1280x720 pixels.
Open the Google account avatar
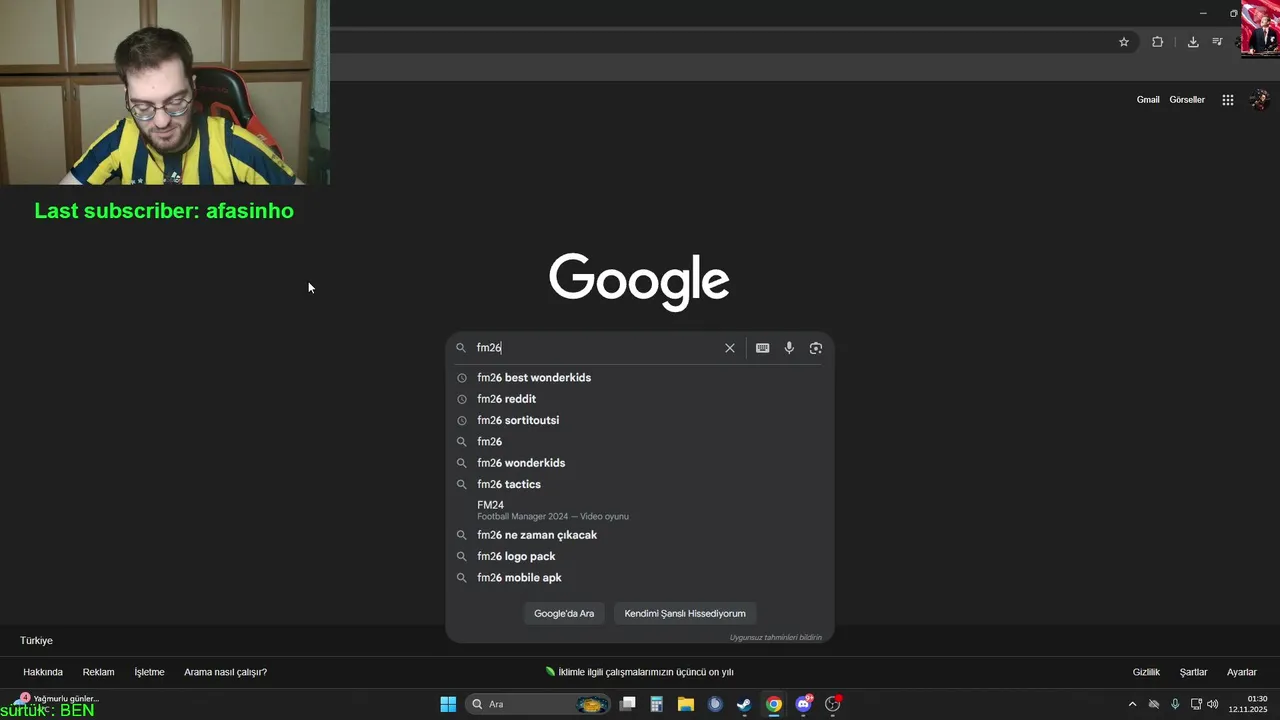(1260, 100)
